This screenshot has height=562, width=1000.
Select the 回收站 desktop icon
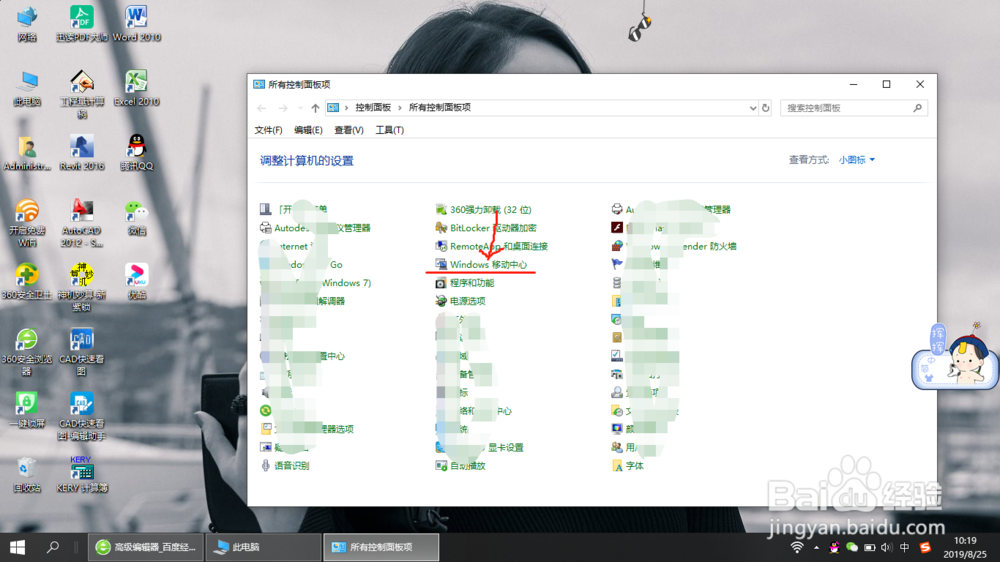27,475
